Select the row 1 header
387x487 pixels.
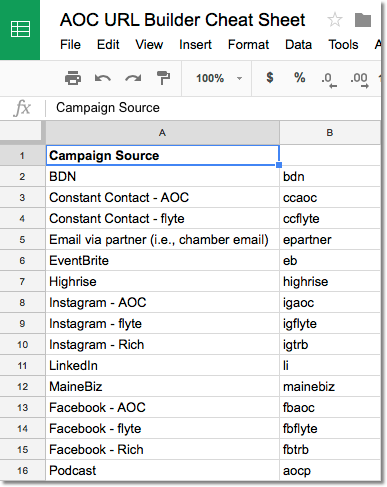pyautogui.click(x=22, y=155)
